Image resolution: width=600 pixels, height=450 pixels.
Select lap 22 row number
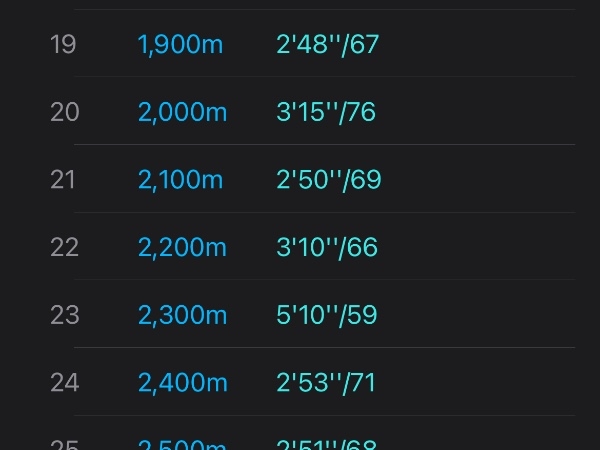click(x=64, y=247)
